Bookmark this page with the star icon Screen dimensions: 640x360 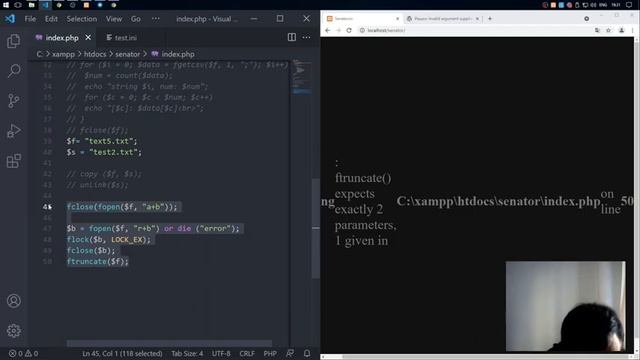click(x=609, y=30)
